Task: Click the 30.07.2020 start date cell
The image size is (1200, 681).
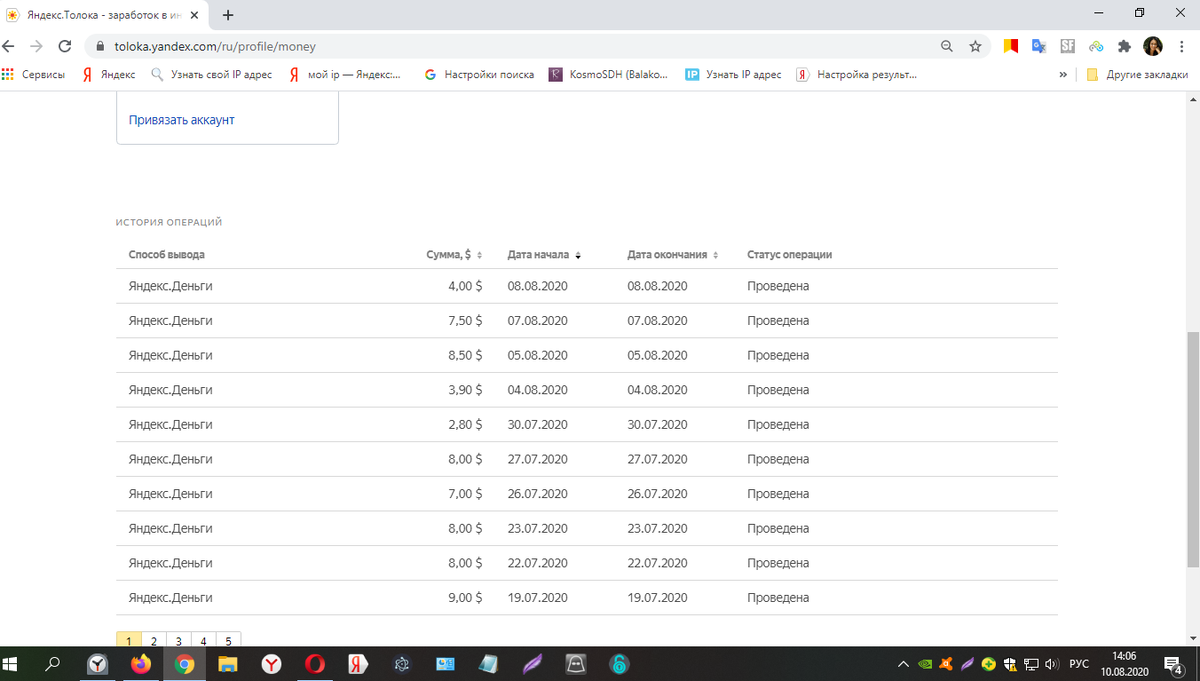Action: click(537, 424)
